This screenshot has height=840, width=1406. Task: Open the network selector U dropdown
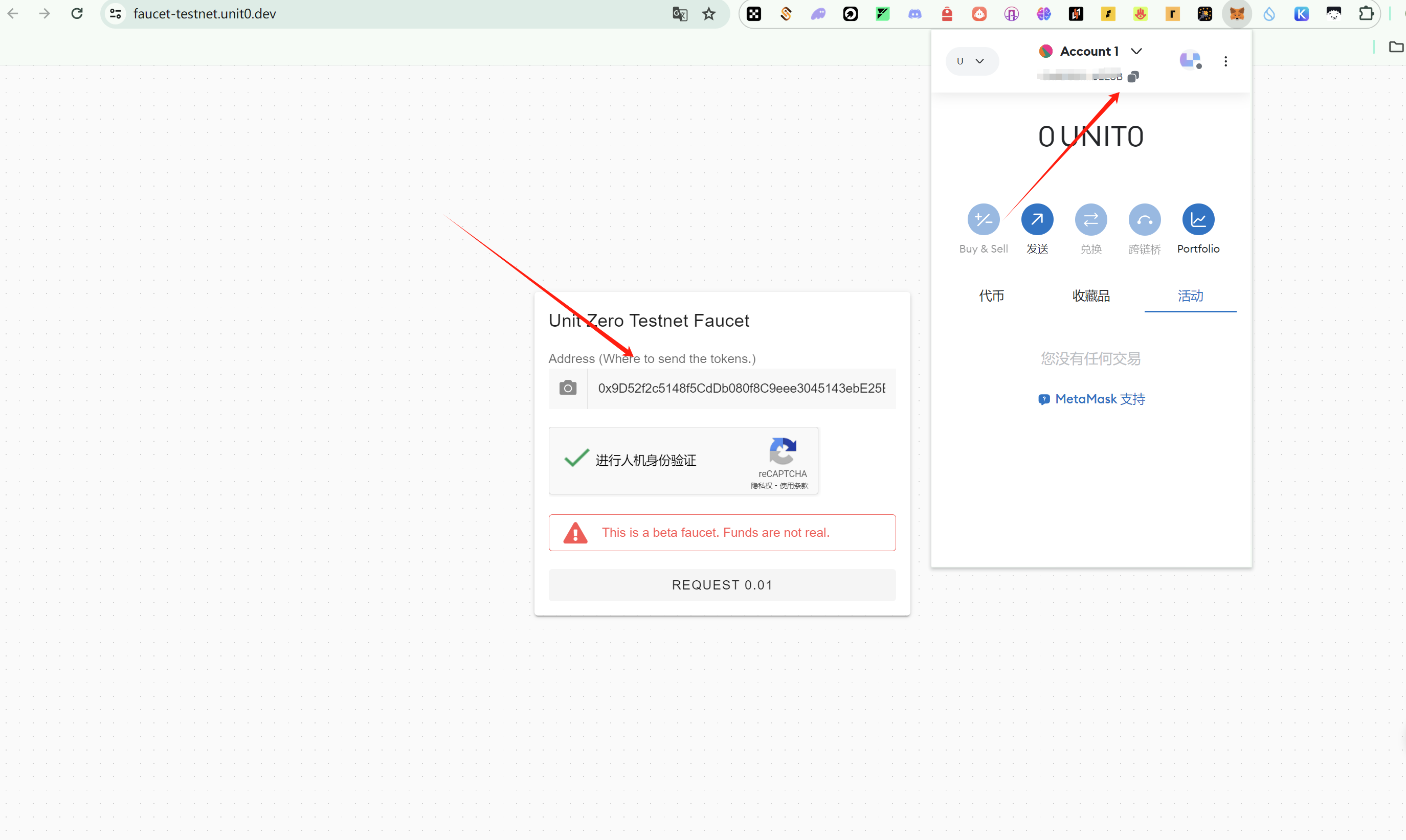(972, 61)
